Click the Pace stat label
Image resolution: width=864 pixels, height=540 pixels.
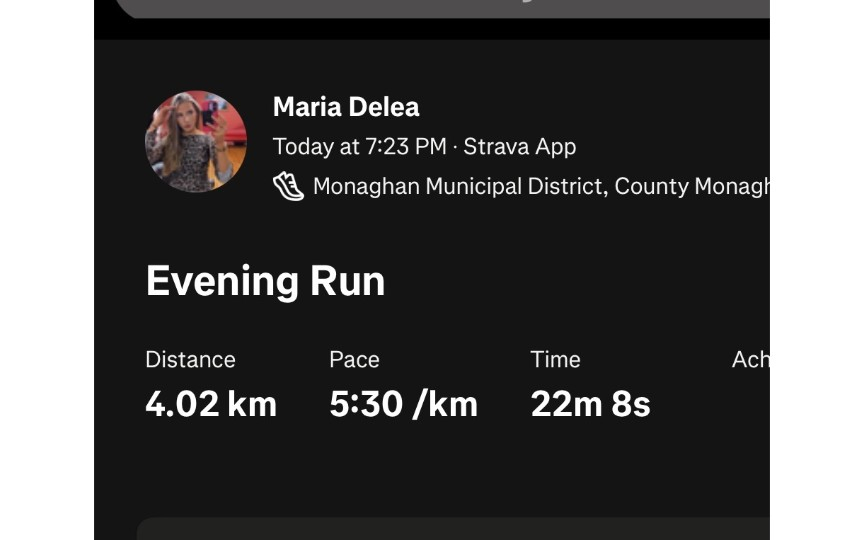click(354, 359)
